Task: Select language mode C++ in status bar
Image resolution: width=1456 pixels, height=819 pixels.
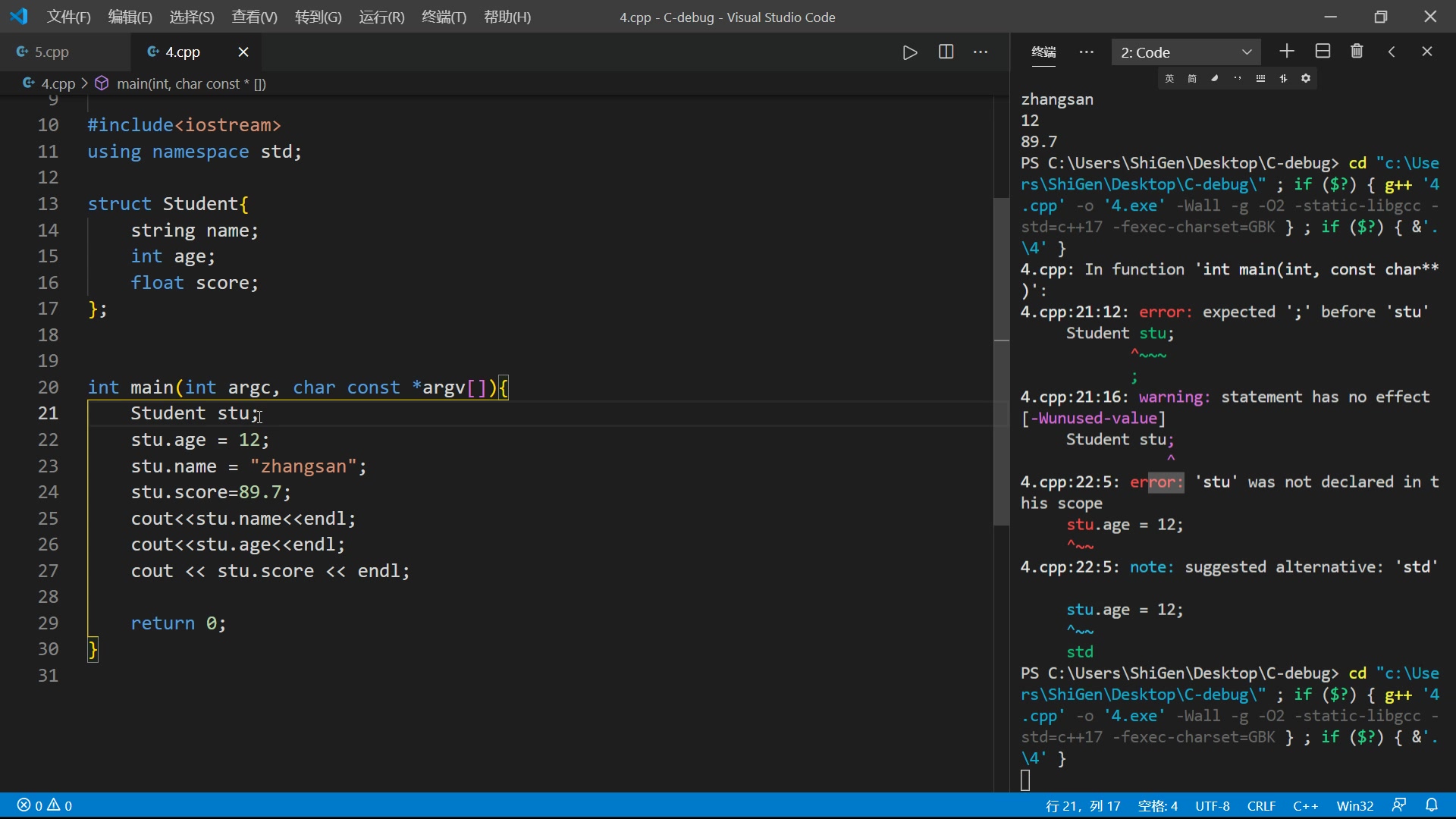Action: pos(1305,805)
